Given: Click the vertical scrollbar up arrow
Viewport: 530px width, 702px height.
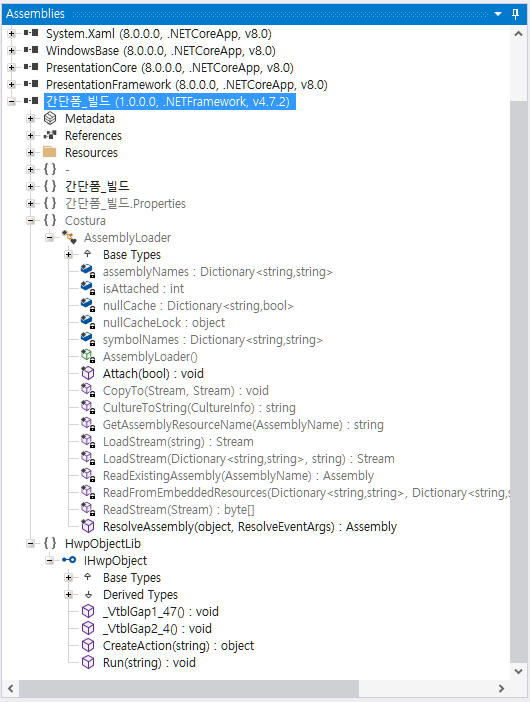Looking at the screenshot, I should click(518, 34).
